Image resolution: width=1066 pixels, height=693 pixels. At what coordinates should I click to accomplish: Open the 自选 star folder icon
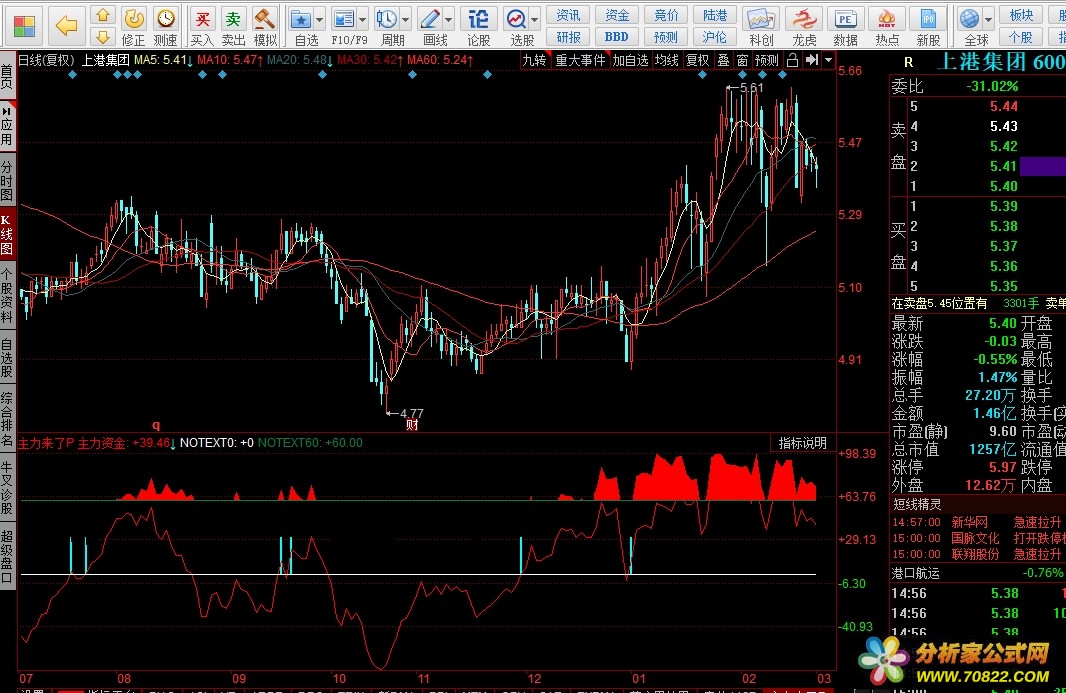[x=300, y=18]
